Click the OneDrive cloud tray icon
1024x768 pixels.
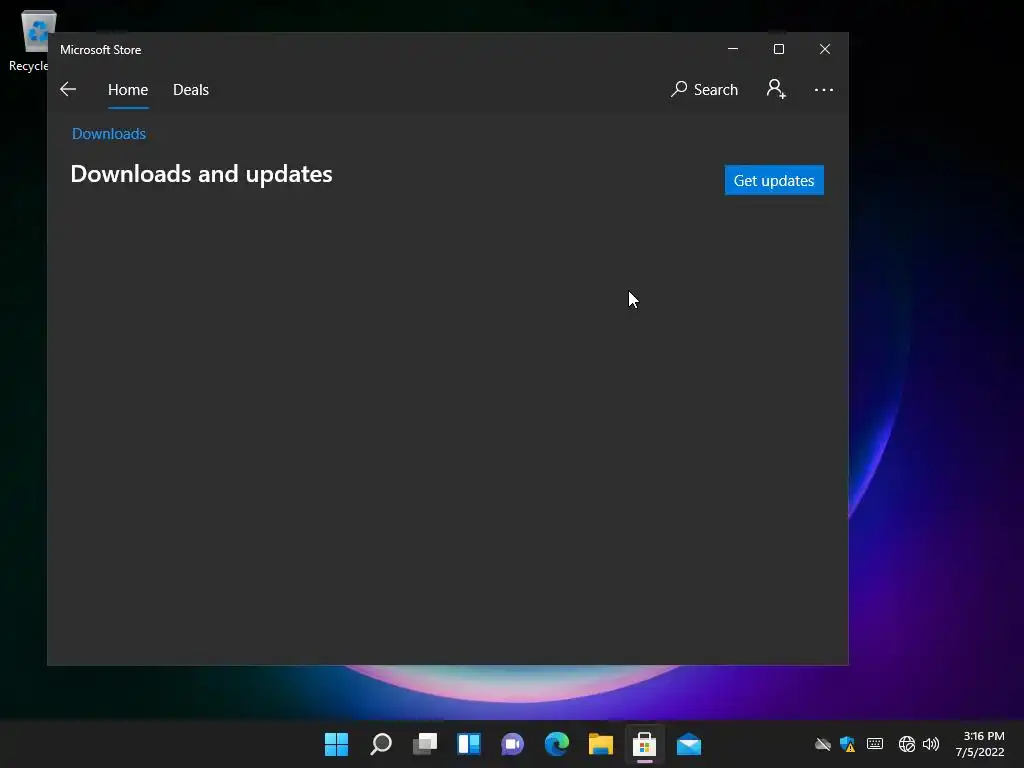tap(822, 744)
